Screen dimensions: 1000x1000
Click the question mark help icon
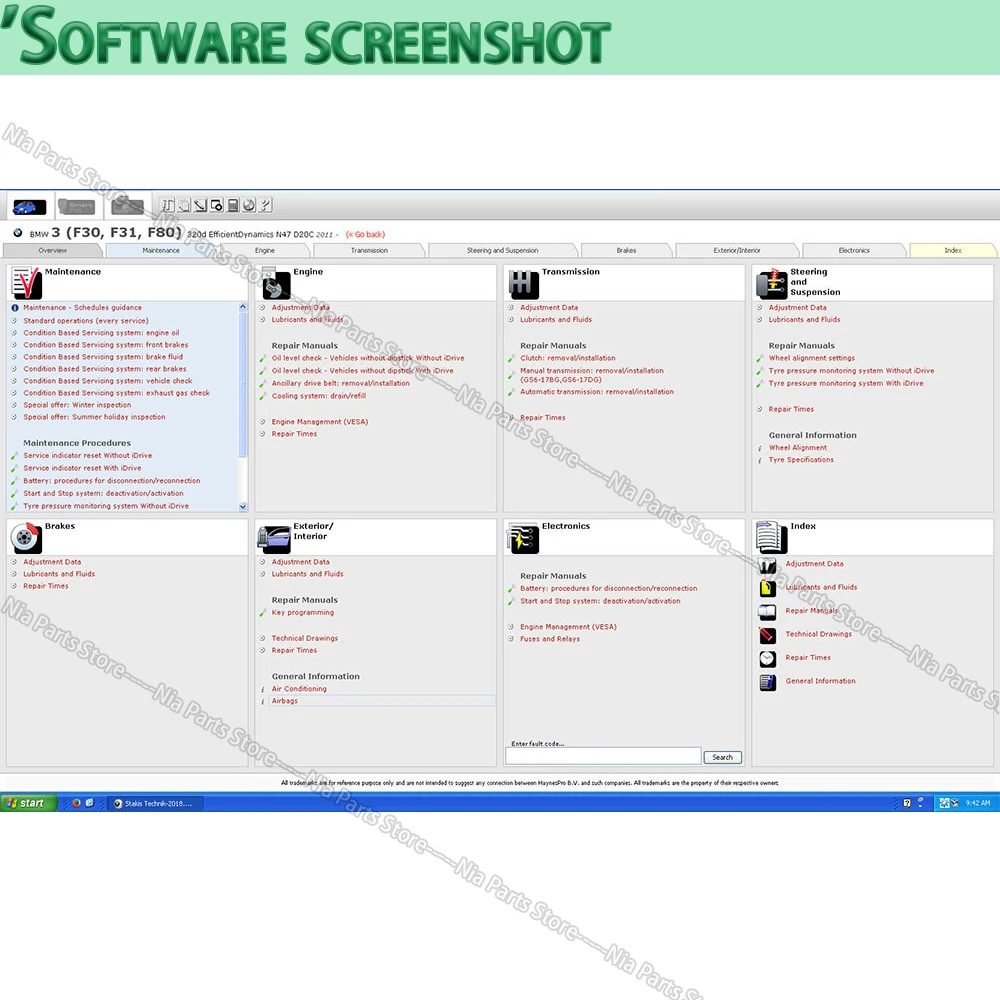(266, 205)
